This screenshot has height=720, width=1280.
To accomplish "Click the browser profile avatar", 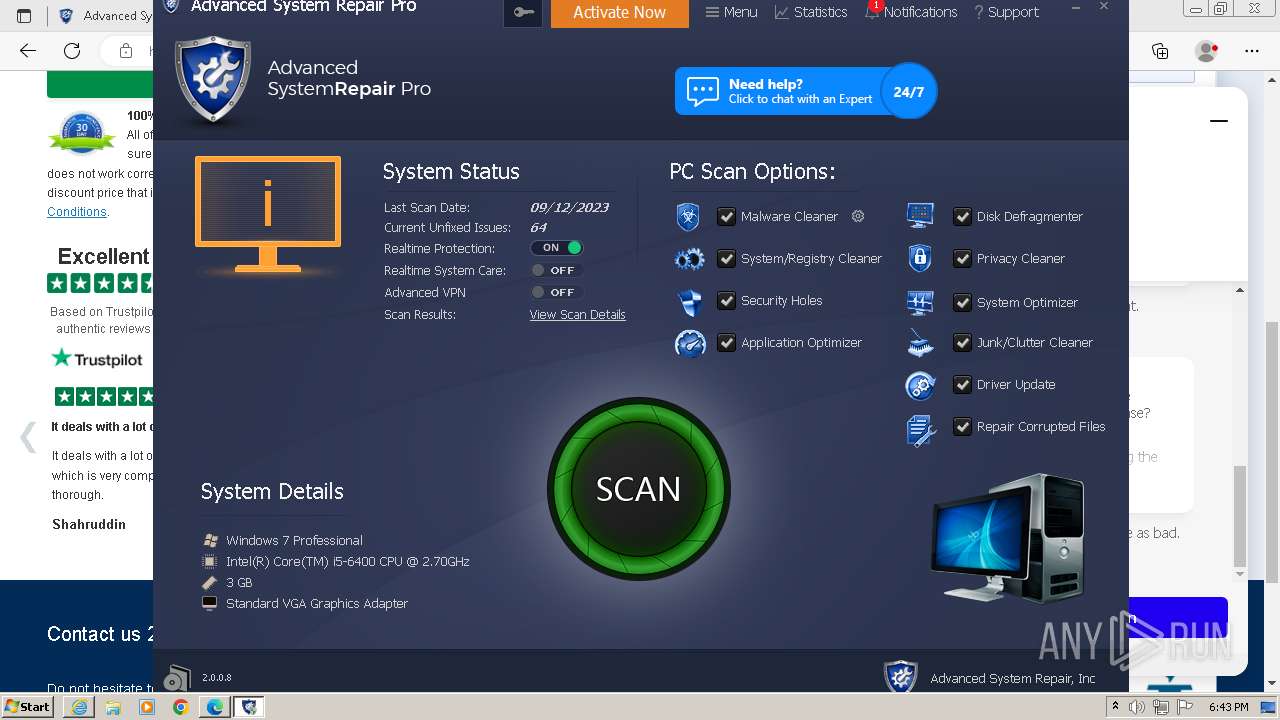I will pos(1207,50).
